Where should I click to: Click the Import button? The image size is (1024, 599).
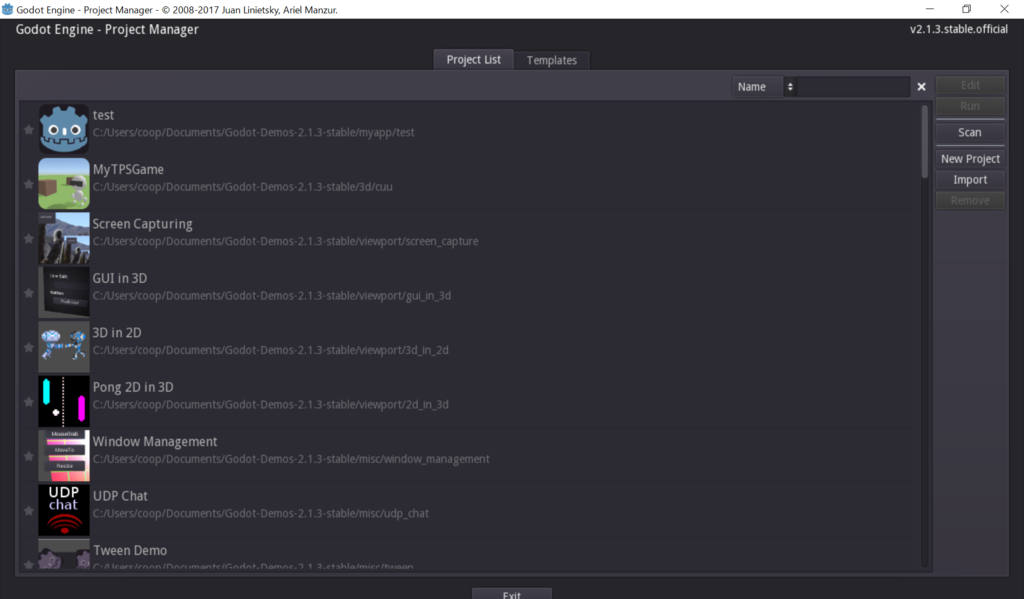(970, 180)
